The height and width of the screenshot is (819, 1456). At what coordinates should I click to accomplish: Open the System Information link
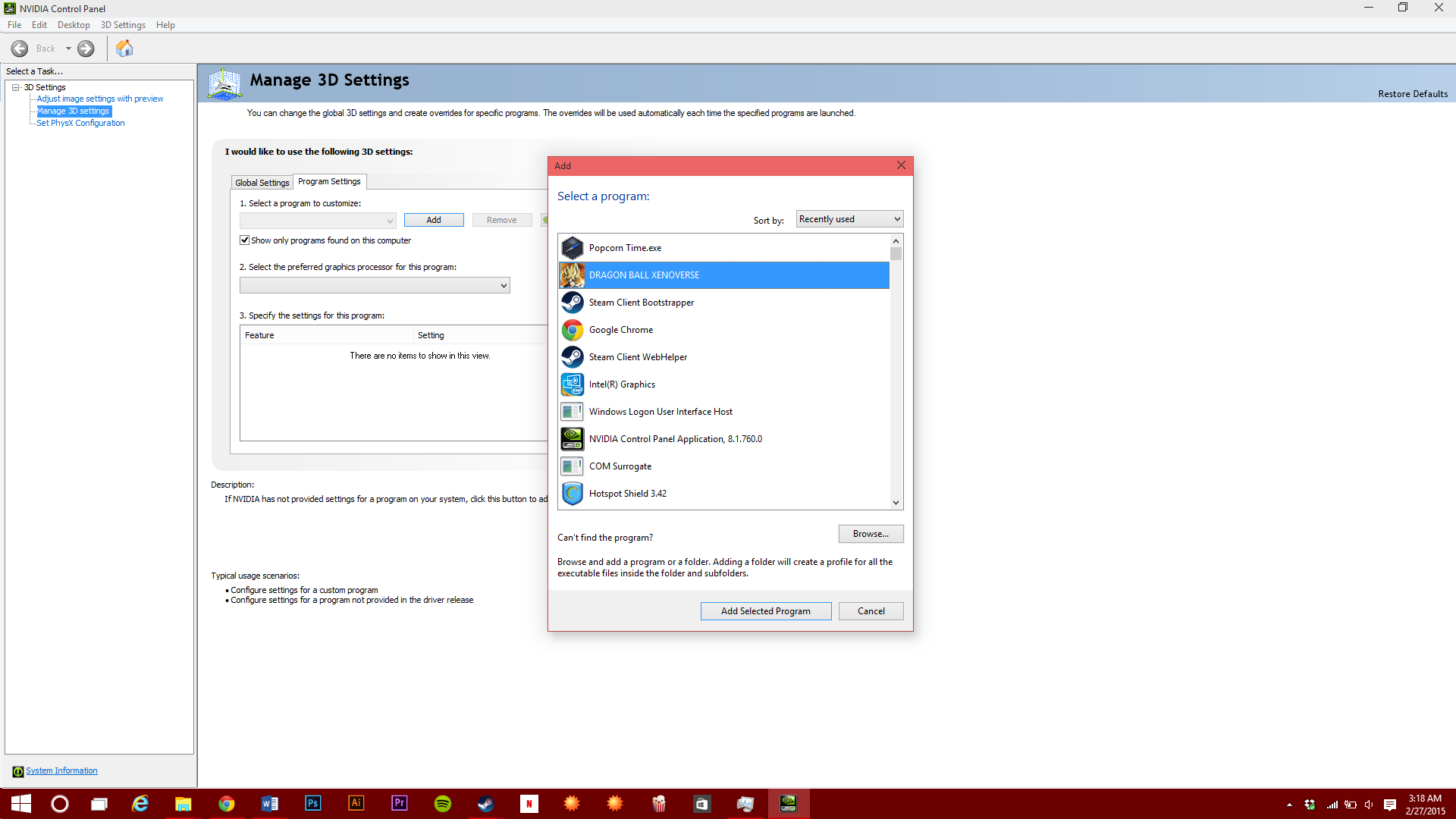pos(61,770)
